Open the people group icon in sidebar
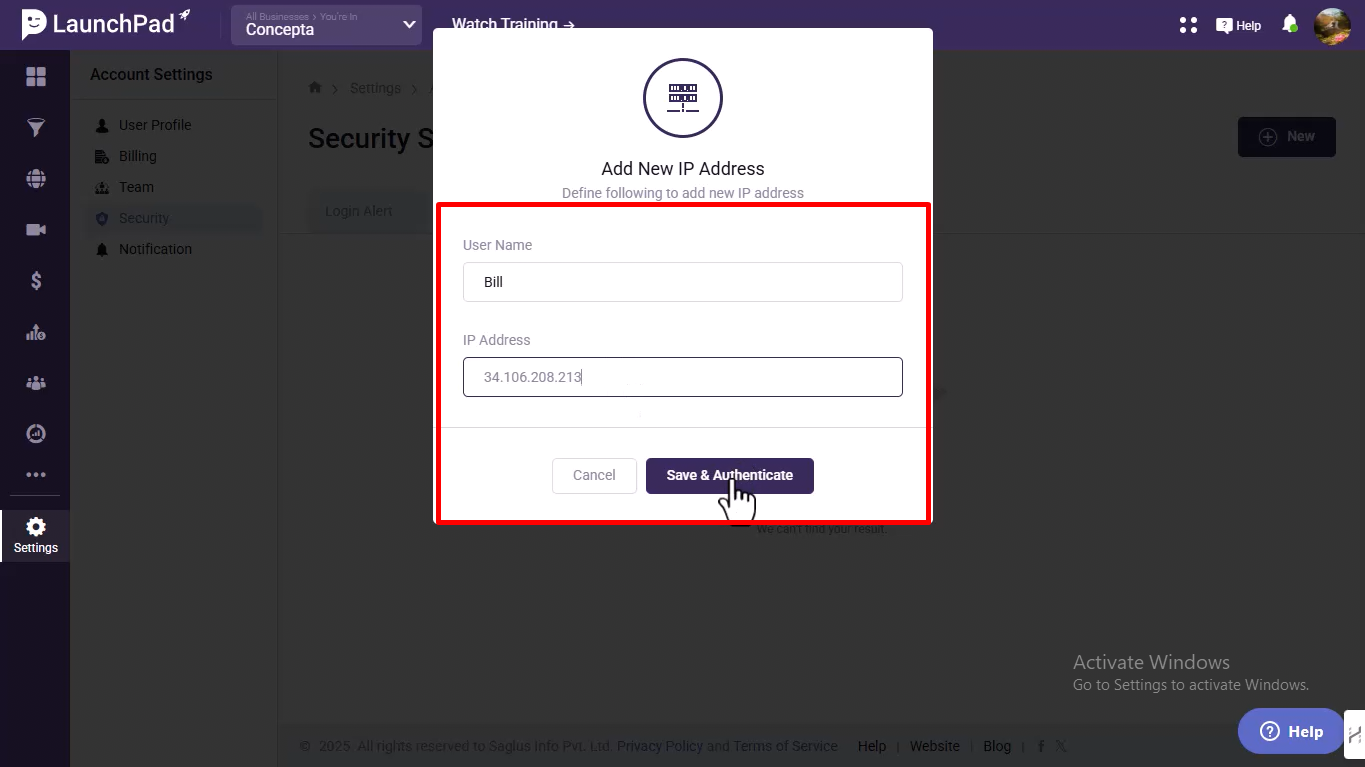Image resolution: width=1365 pixels, height=767 pixels. coord(36,383)
